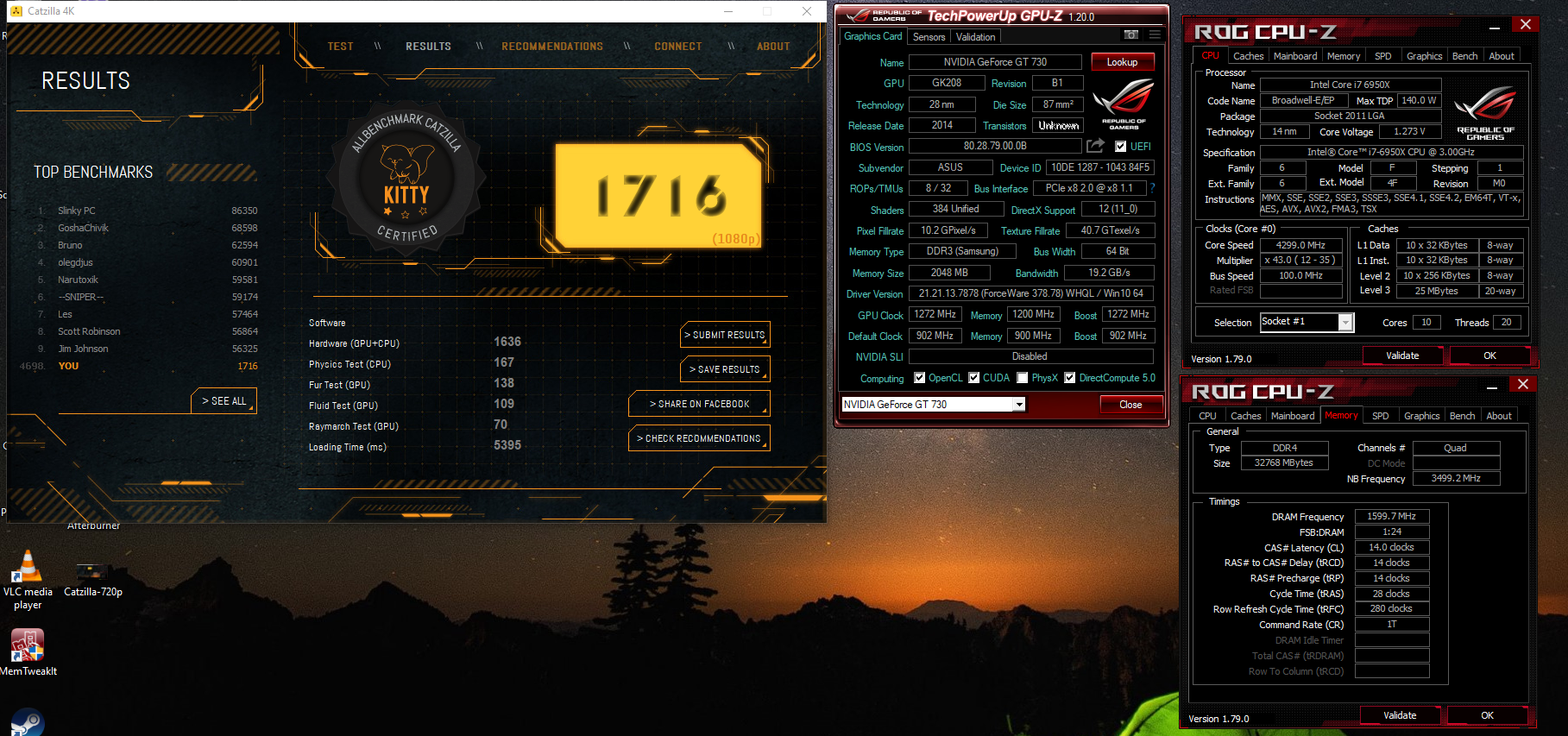Select the YOU row scoring 1716
The image size is (1568, 736).
[138, 366]
